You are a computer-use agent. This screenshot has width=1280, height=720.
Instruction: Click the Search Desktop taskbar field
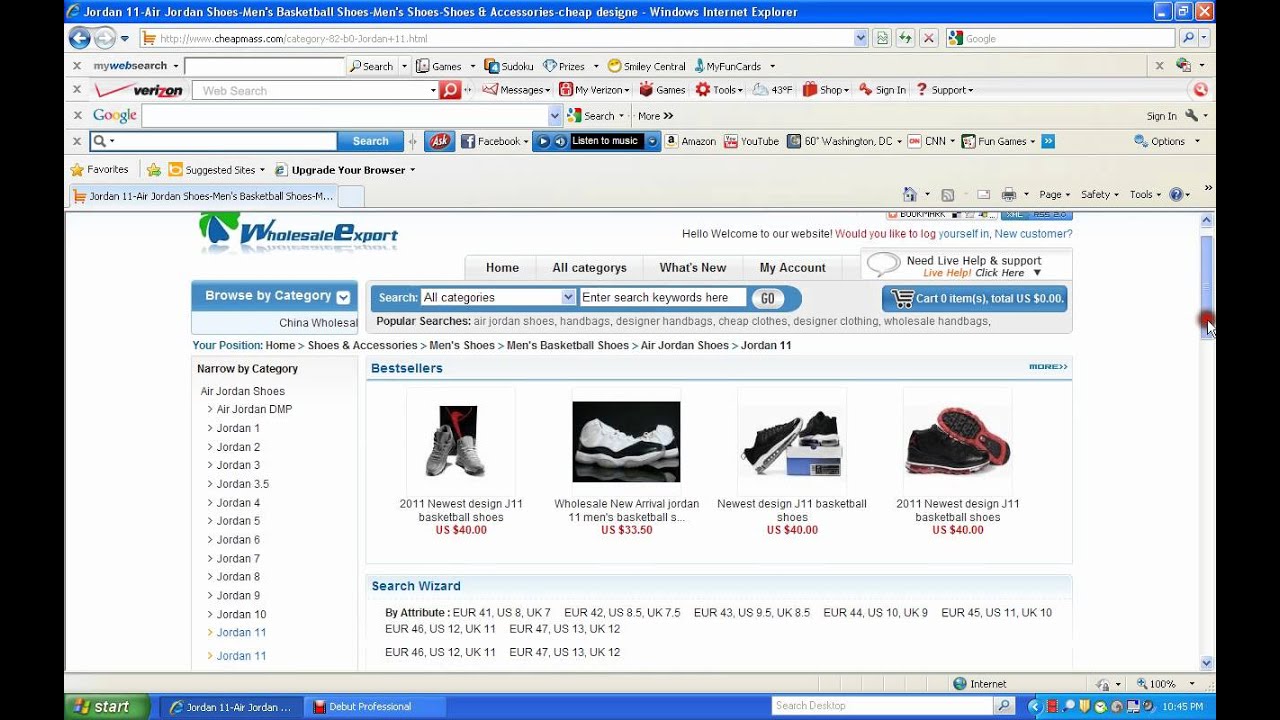(882, 706)
